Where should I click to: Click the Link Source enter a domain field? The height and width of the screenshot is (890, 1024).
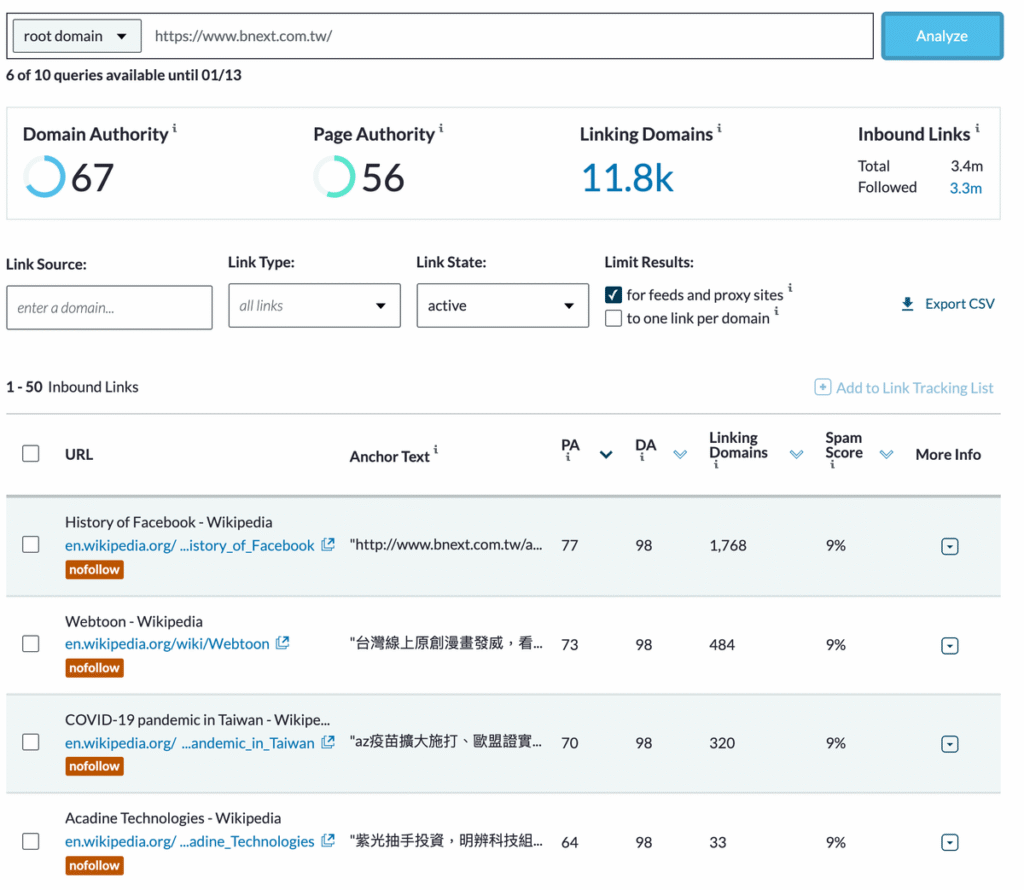109,308
